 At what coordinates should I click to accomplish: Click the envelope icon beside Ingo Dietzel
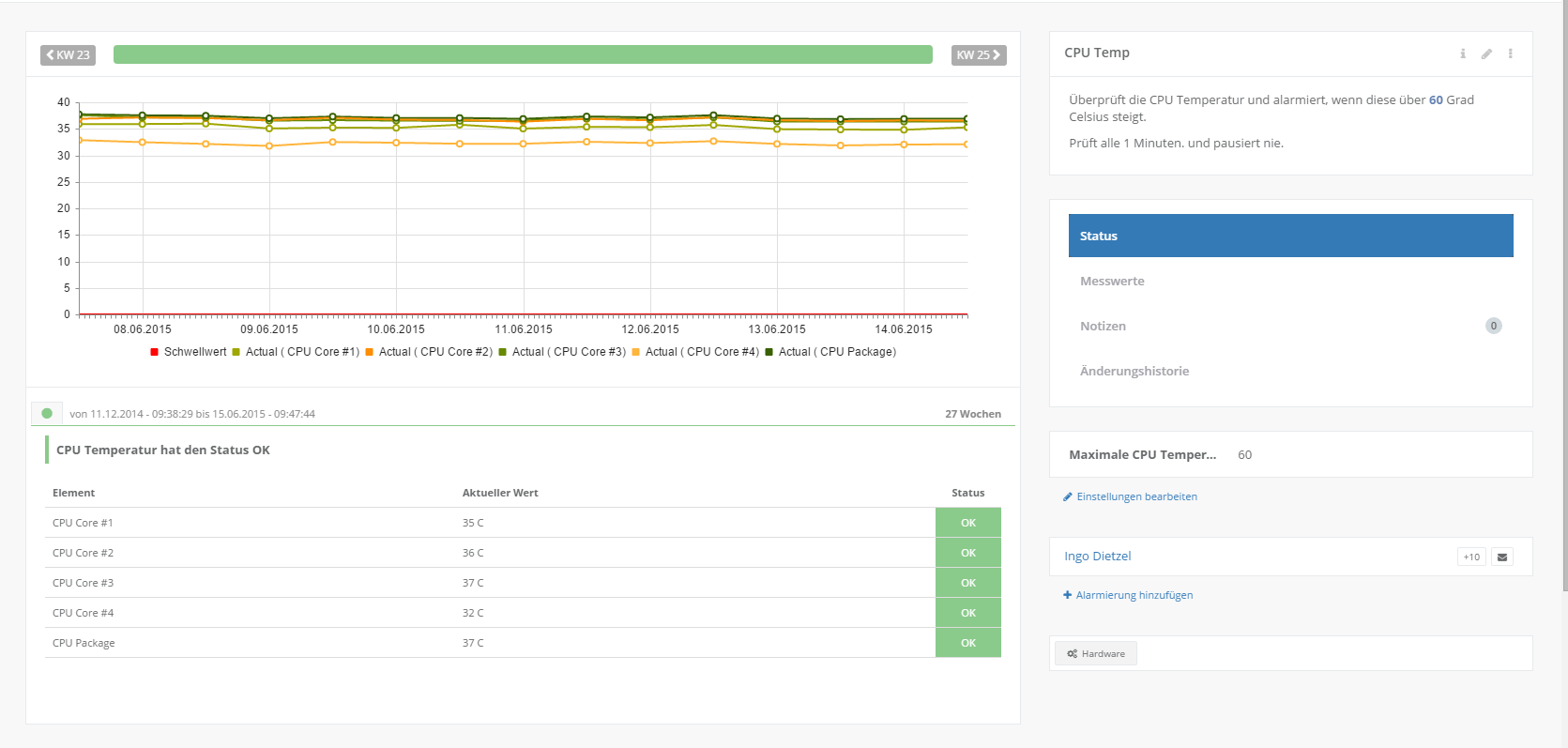point(1502,557)
